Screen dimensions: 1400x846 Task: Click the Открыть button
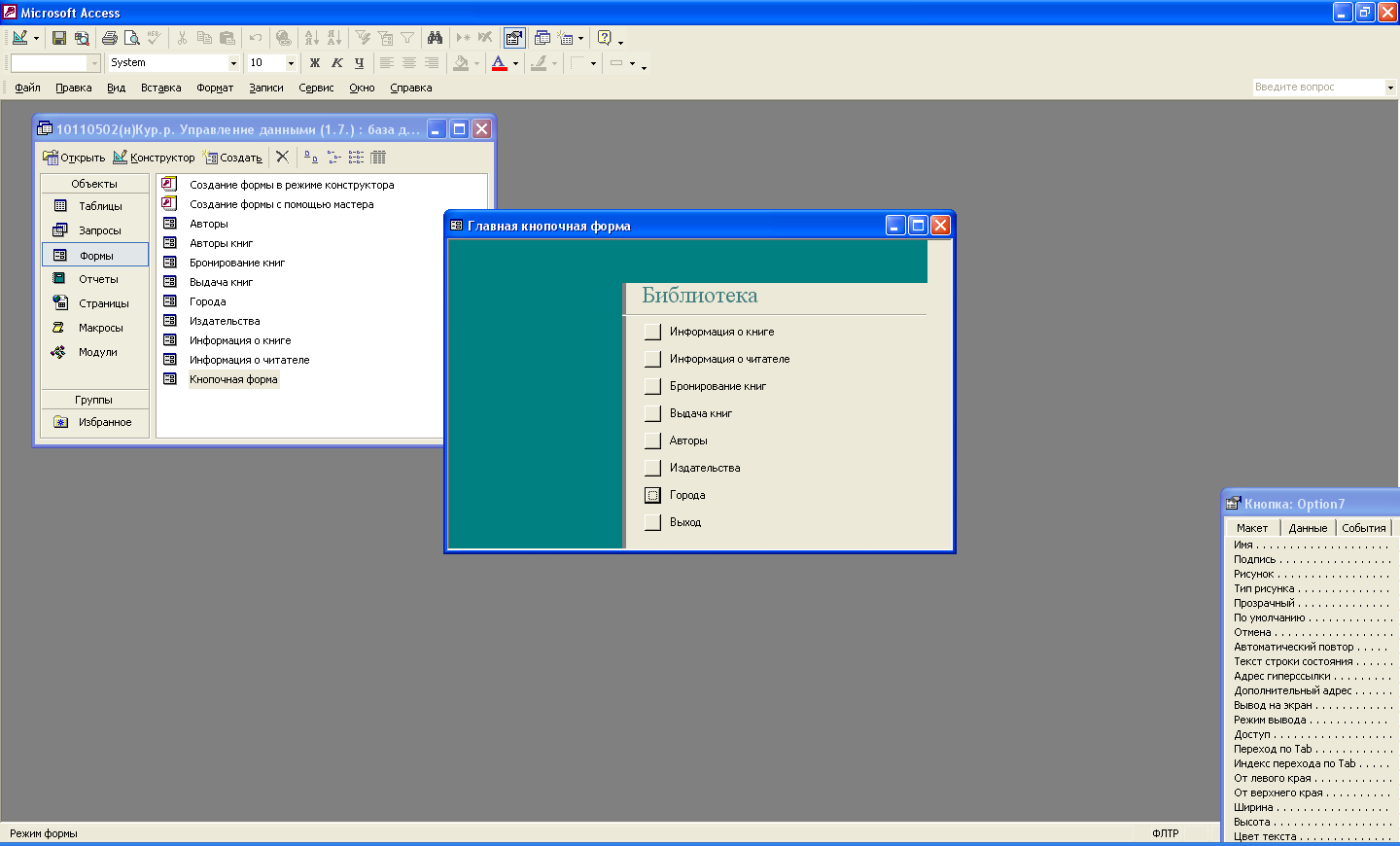click(74, 158)
